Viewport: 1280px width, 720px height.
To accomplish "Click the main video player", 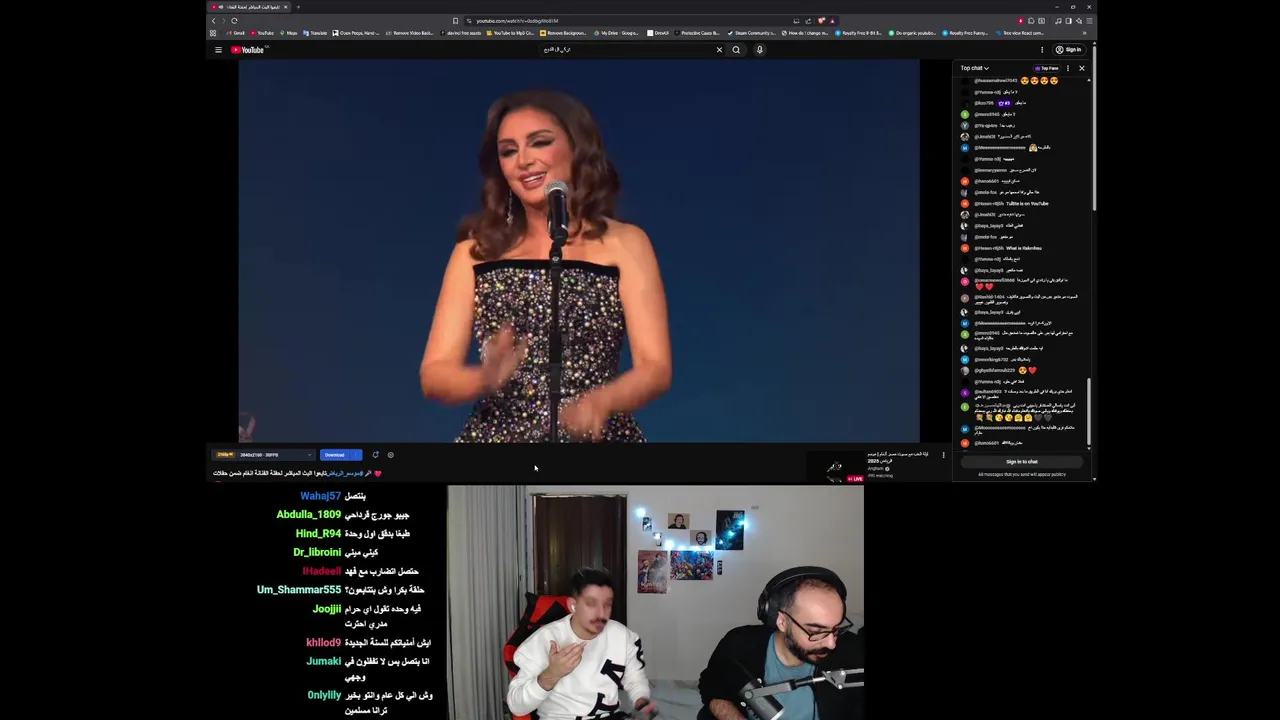I will point(579,250).
